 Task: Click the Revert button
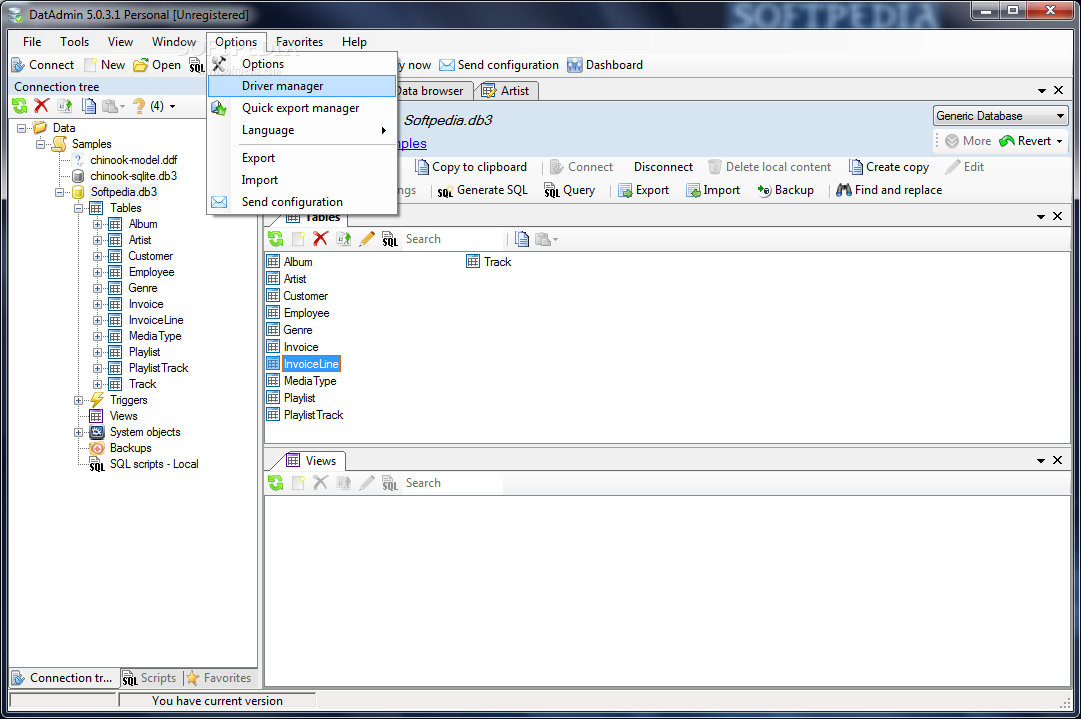click(x=1026, y=141)
